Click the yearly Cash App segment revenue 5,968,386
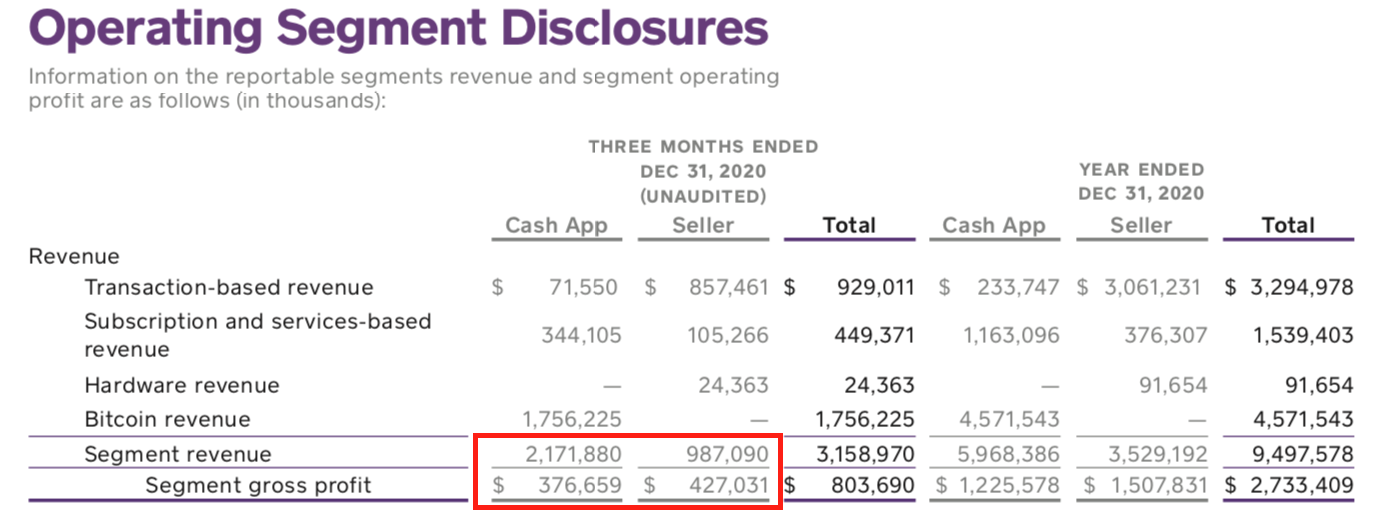Screen dimensions: 1390x518 1010,455
